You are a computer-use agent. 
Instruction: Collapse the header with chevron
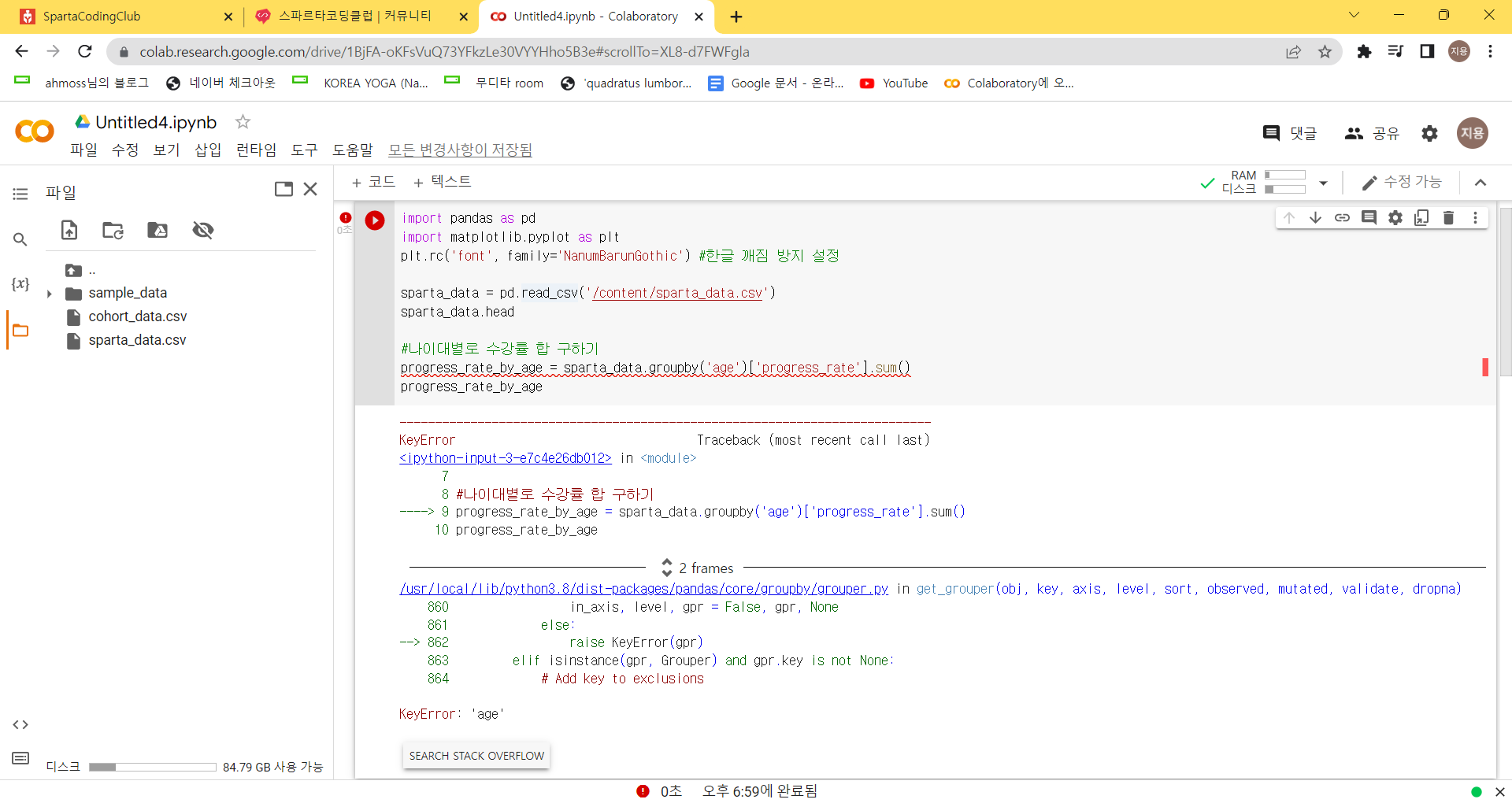[1480, 183]
